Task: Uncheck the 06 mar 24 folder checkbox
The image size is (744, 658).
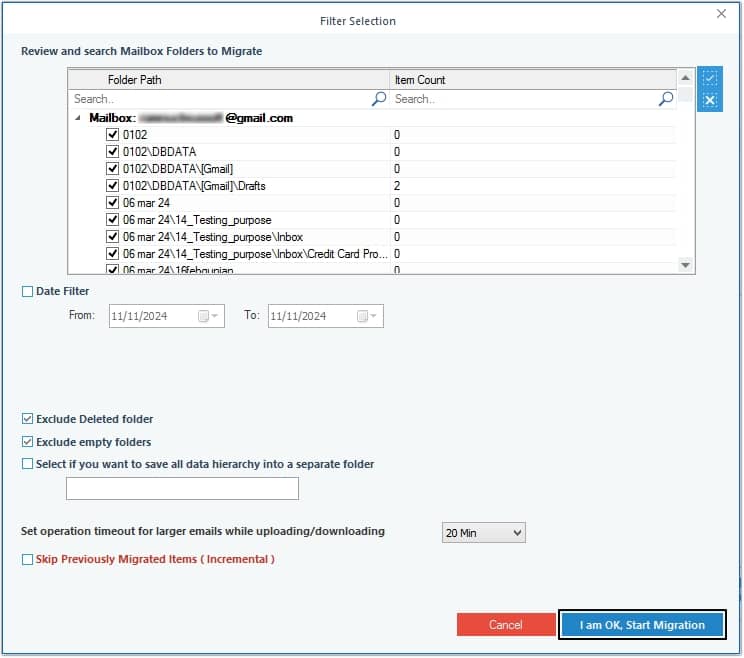Action: pos(112,203)
